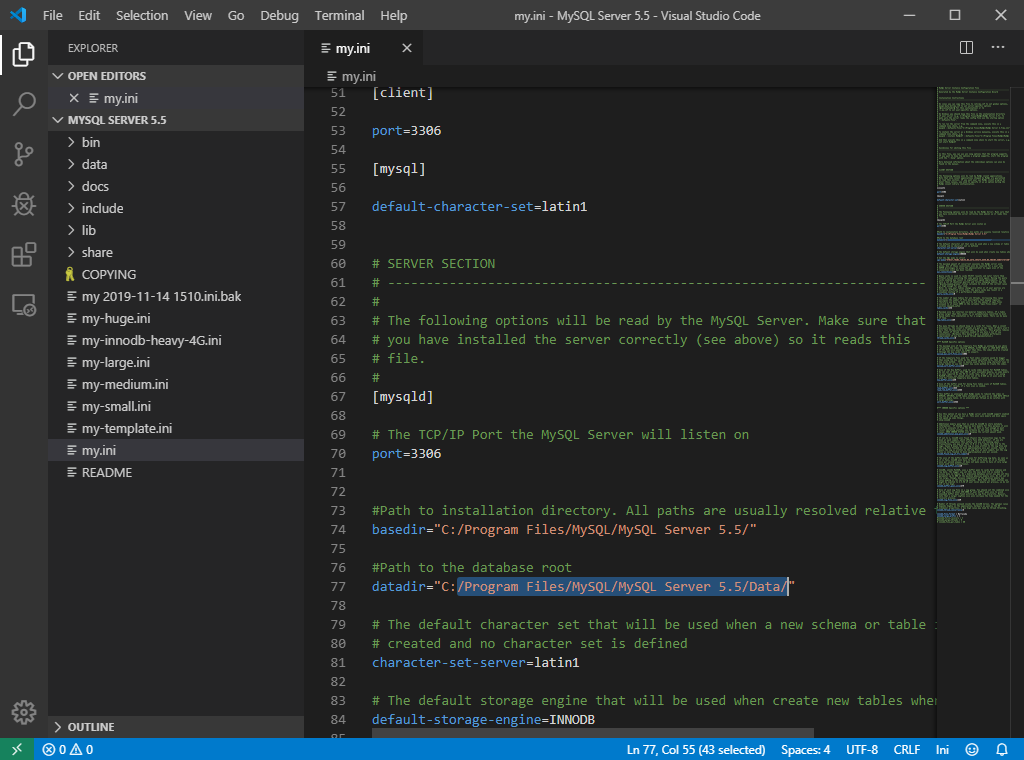Expand the bin folder
The width and height of the screenshot is (1024, 760).
pos(90,142)
